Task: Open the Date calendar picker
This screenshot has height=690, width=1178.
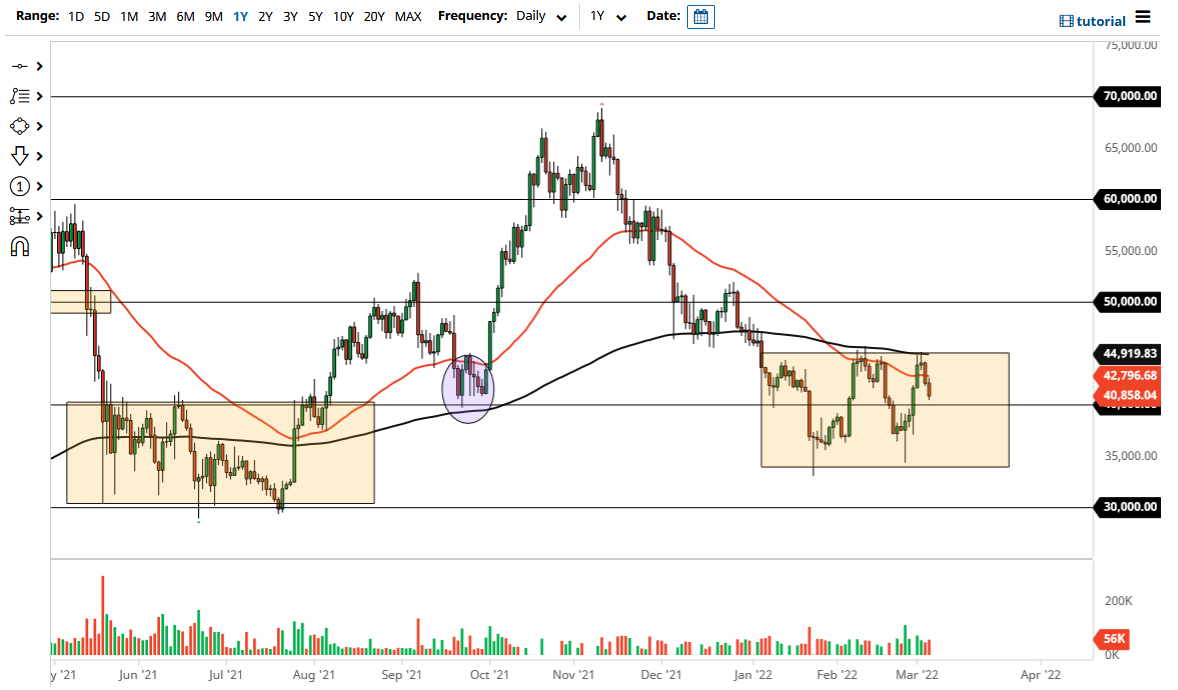Action: (x=700, y=16)
